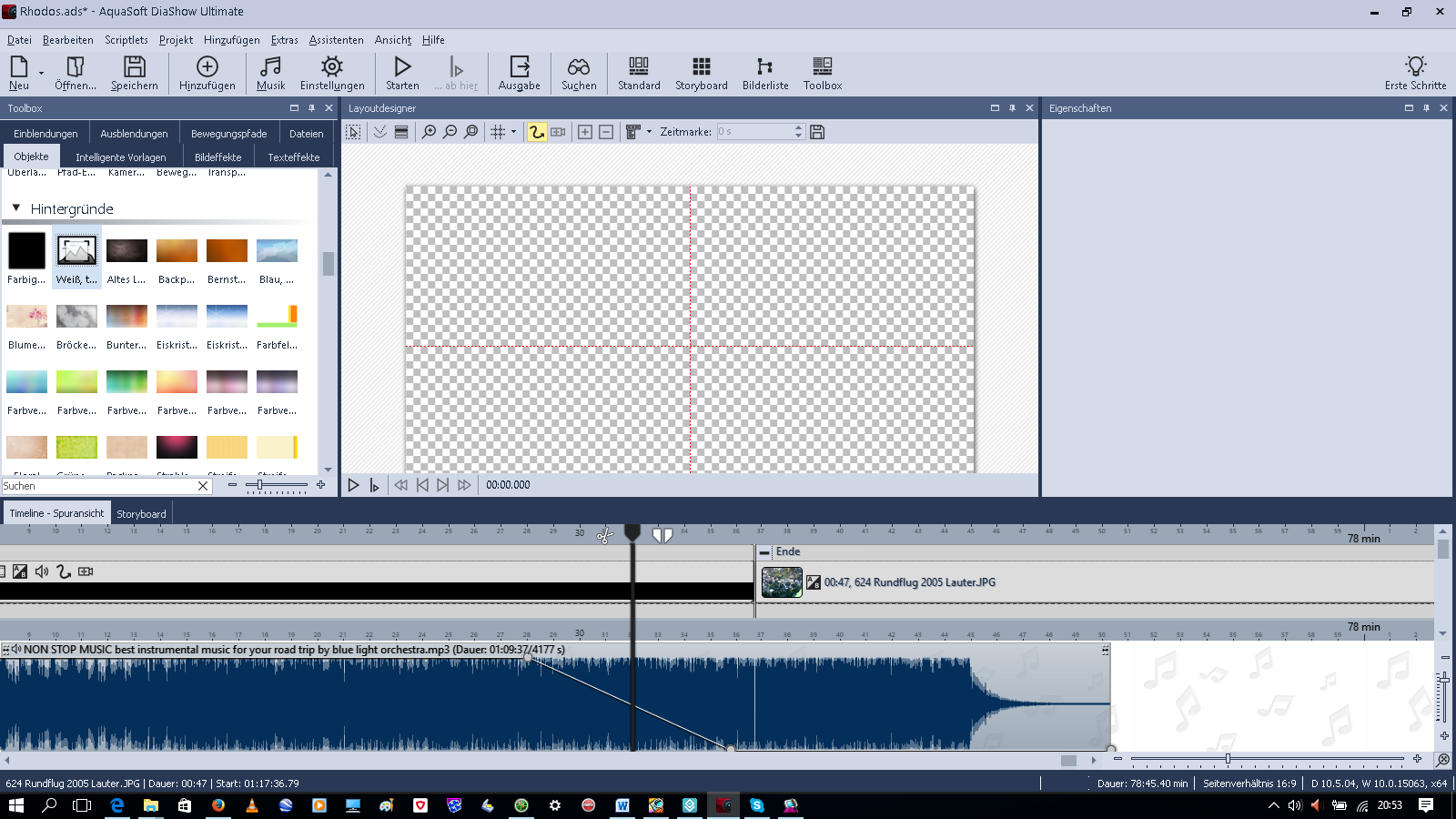The image size is (1456, 819).
Task: Toggle the sound icon in the timeline track
Action: [x=42, y=571]
